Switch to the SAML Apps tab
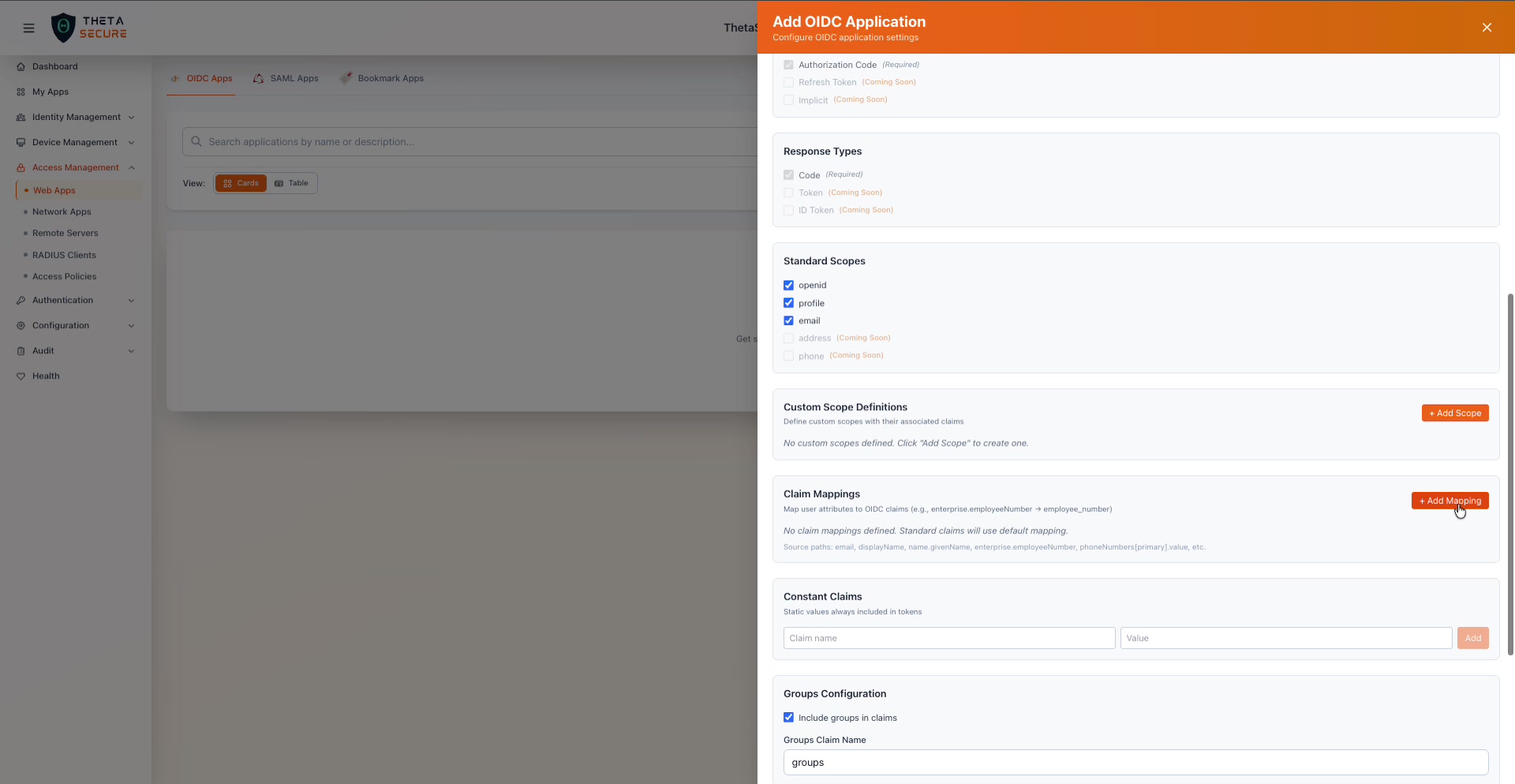 294,78
